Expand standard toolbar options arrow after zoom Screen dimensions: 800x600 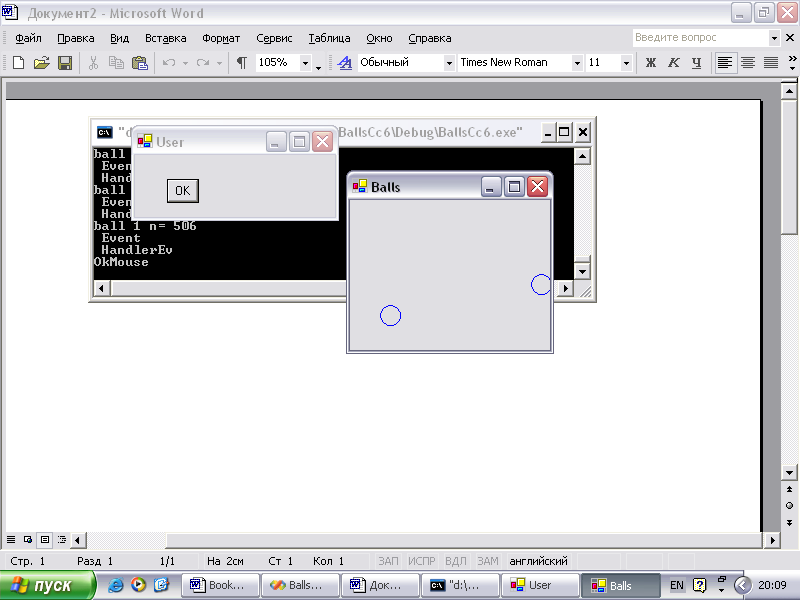tap(318, 67)
